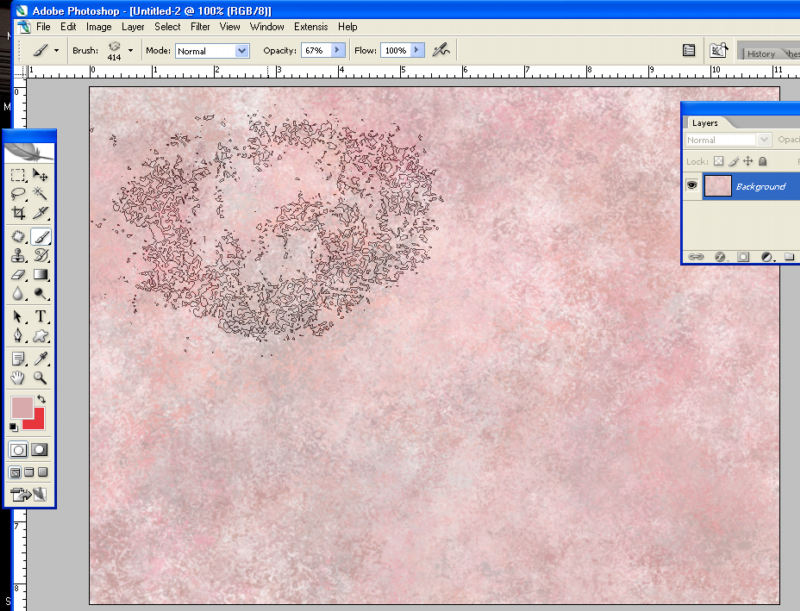Click link layers icon in Layers panel
800x611 pixels.
coord(696,257)
